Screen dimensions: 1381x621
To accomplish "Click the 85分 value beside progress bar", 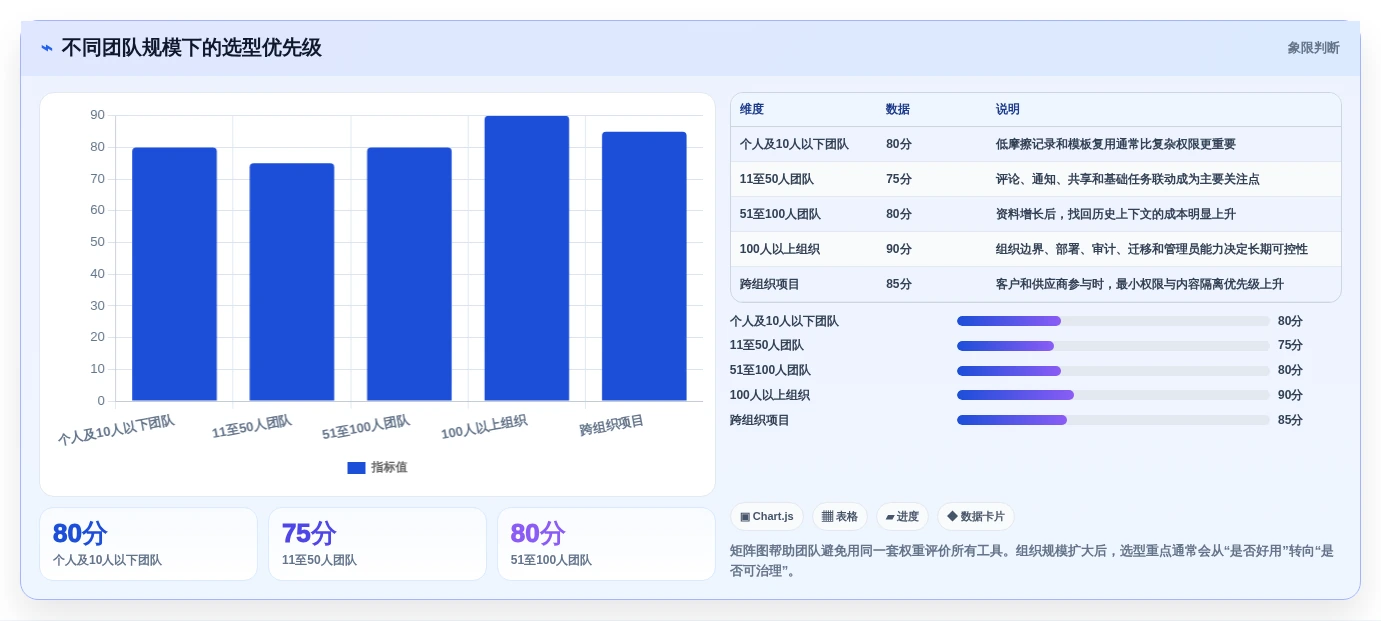I will [x=1290, y=420].
